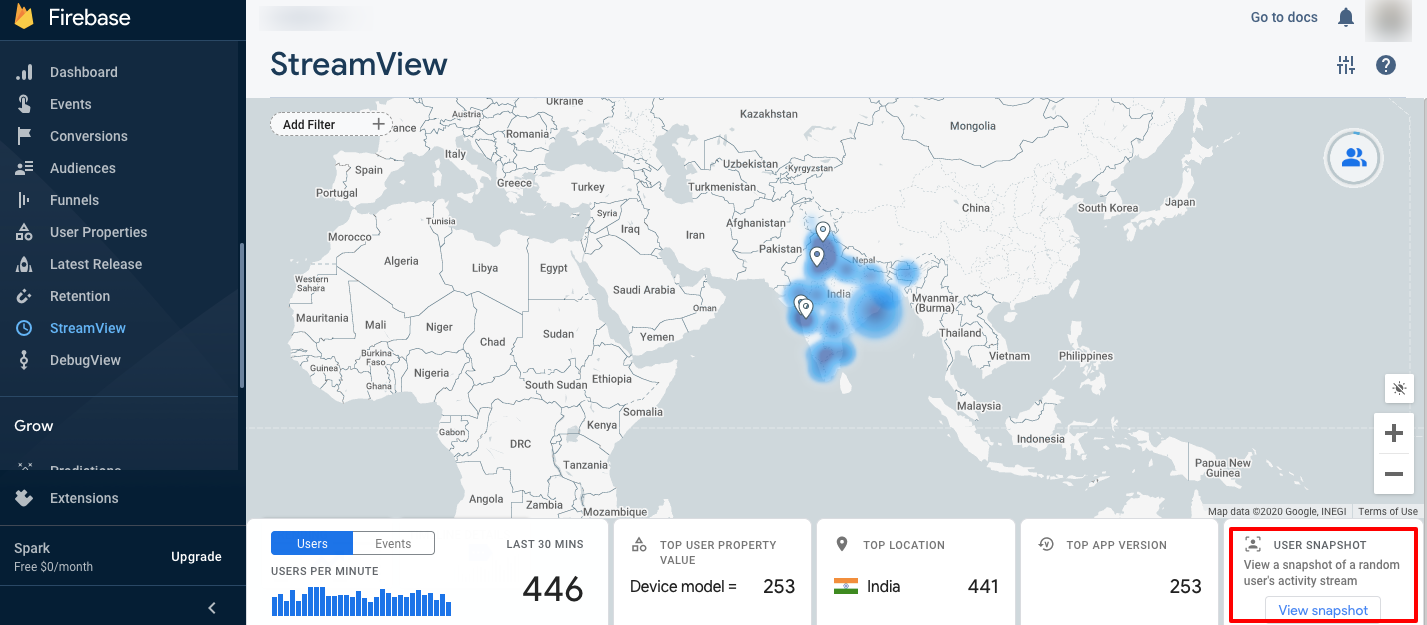Image resolution: width=1427 pixels, height=625 pixels.
Task: Click the India flag in Top Location
Action: click(846, 586)
